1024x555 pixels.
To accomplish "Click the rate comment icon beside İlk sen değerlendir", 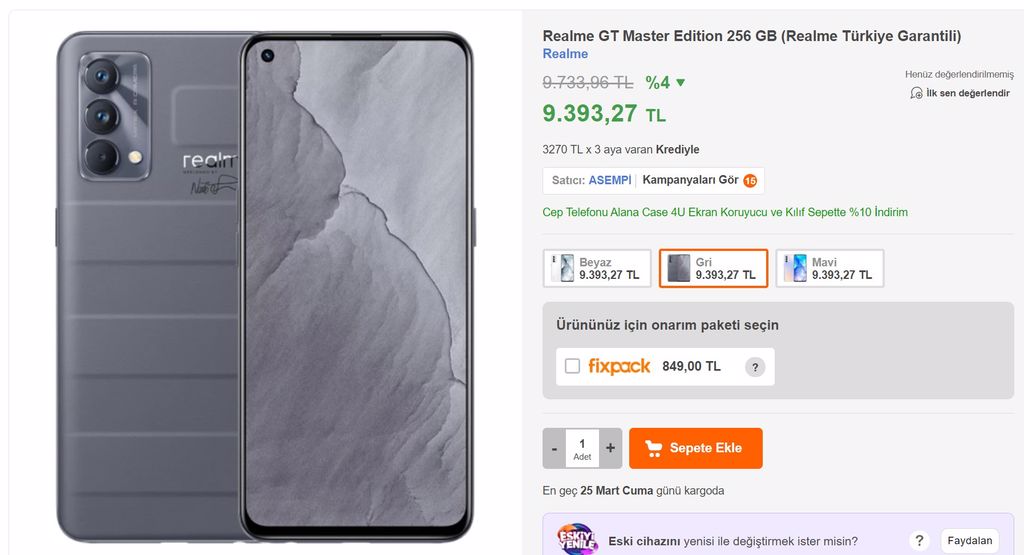I will pos(916,93).
